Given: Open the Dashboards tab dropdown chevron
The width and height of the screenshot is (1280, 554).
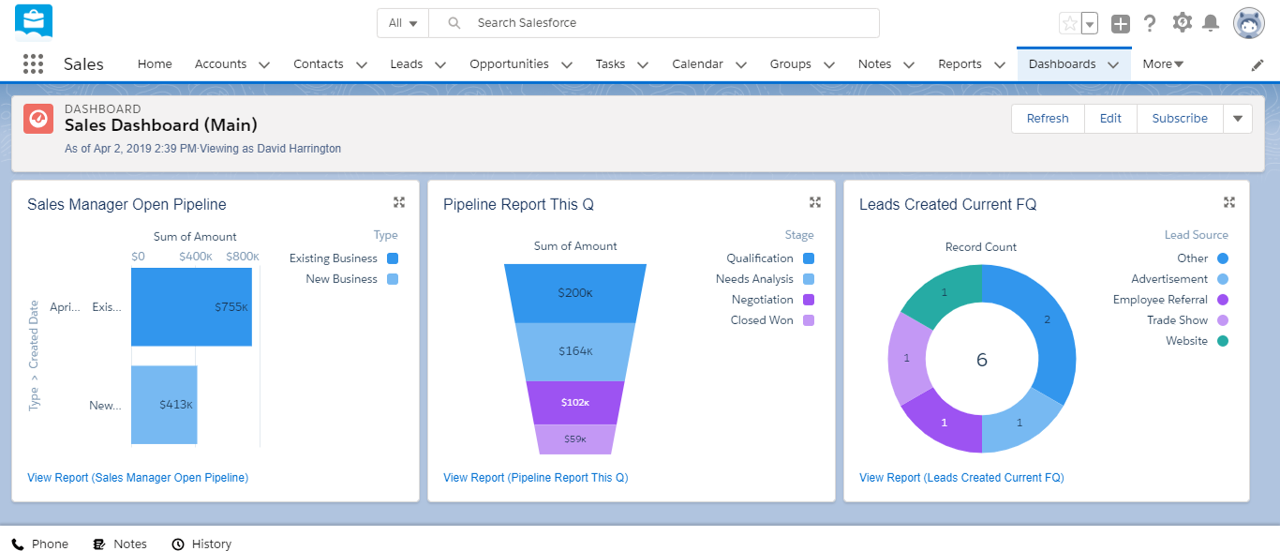Looking at the screenshot, I should coord(1113,64).
